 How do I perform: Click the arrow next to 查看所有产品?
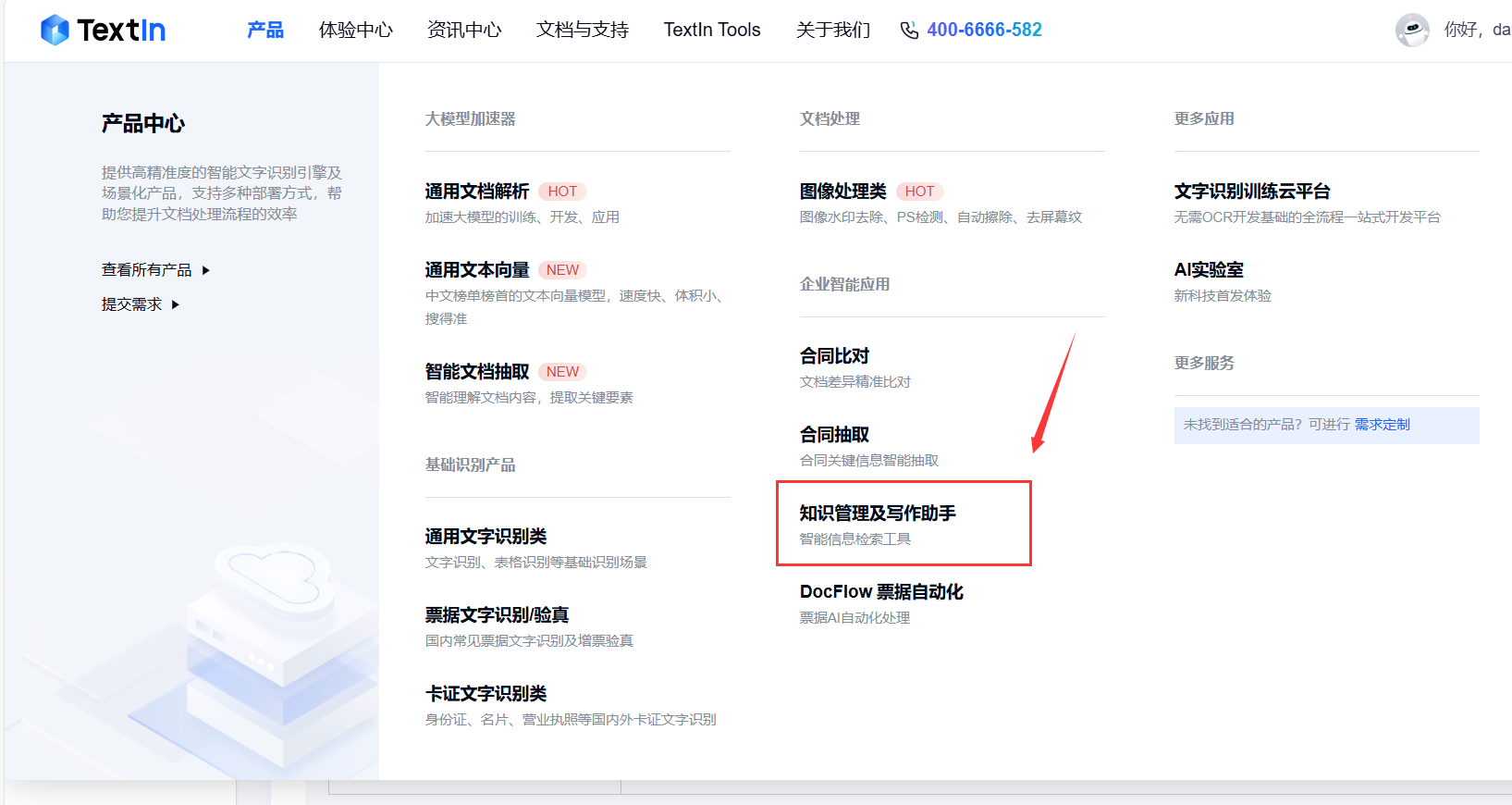tap(206, 270)
